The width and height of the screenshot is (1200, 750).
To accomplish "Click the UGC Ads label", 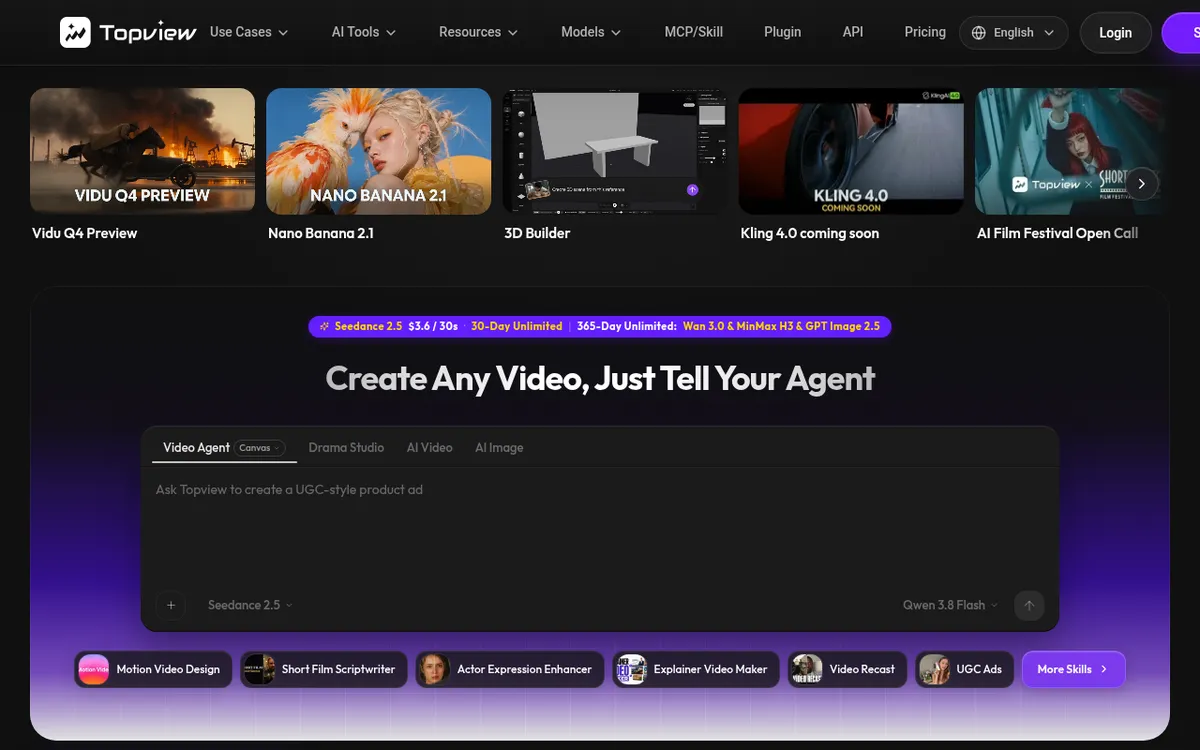I will coord(979,669).
